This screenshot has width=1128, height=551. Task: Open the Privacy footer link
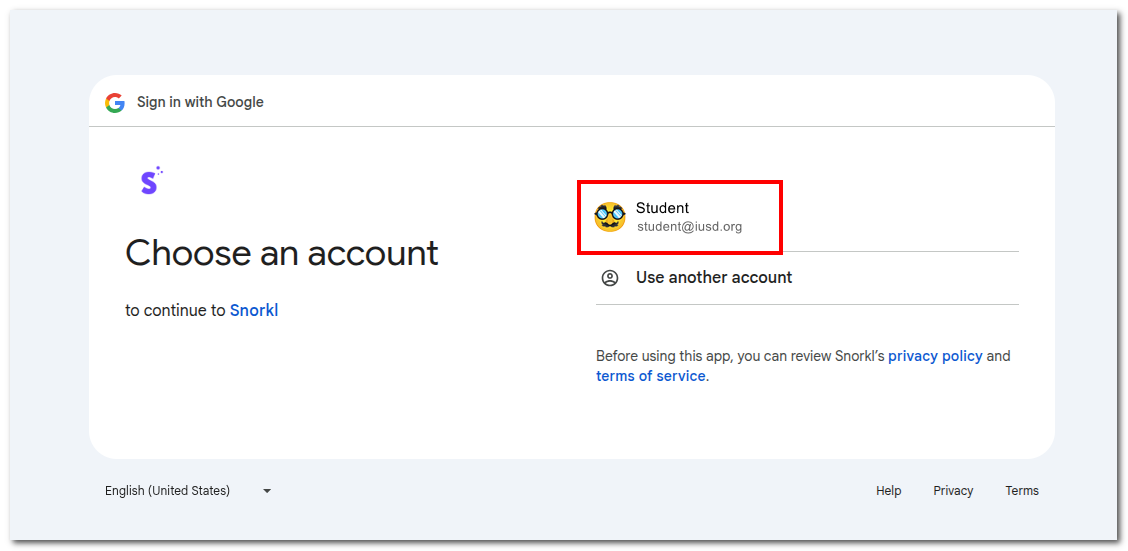[953, 491]
